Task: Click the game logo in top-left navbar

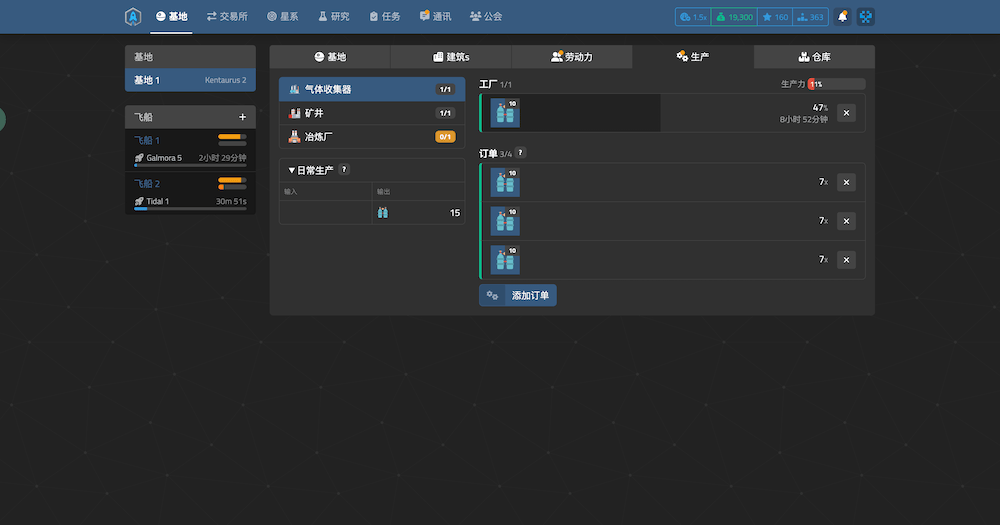Action: [x=133, y=17]
